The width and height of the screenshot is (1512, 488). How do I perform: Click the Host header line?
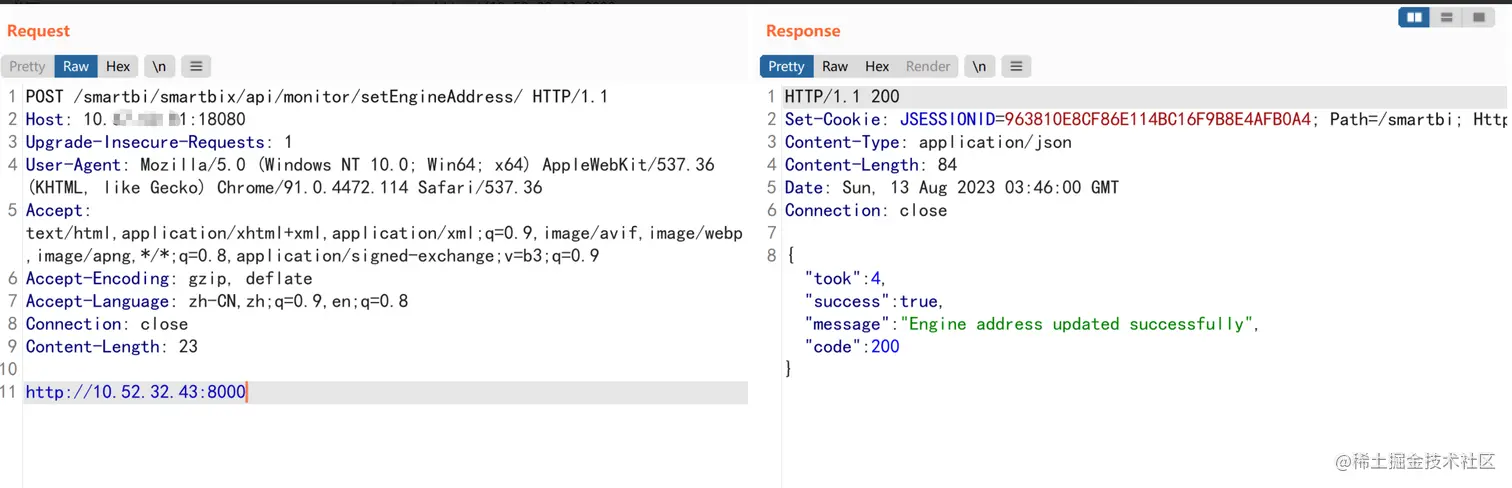coord(135,120)
